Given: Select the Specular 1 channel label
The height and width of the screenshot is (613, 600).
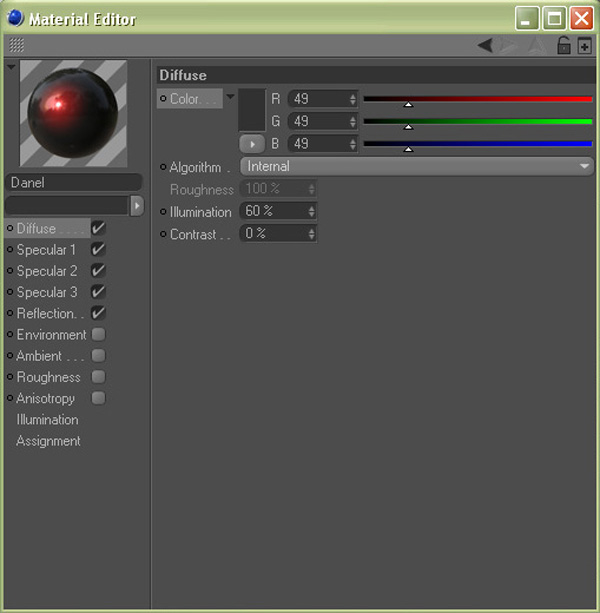Looking at the screenshot, I should [x=46, y=250].
